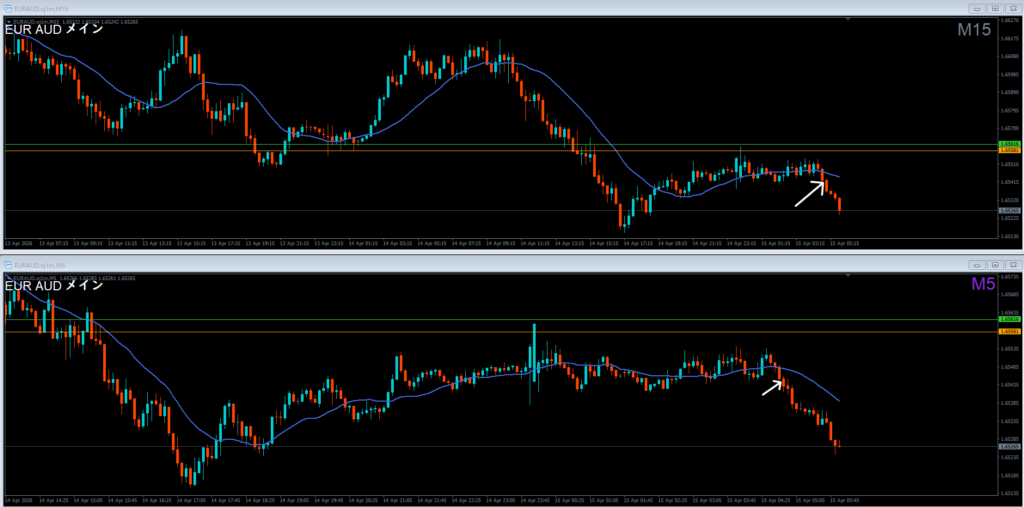Viewport: 1024px width, 507px height.
Task: Select the orange price label on M5 chart
Action: [1009, 331]
